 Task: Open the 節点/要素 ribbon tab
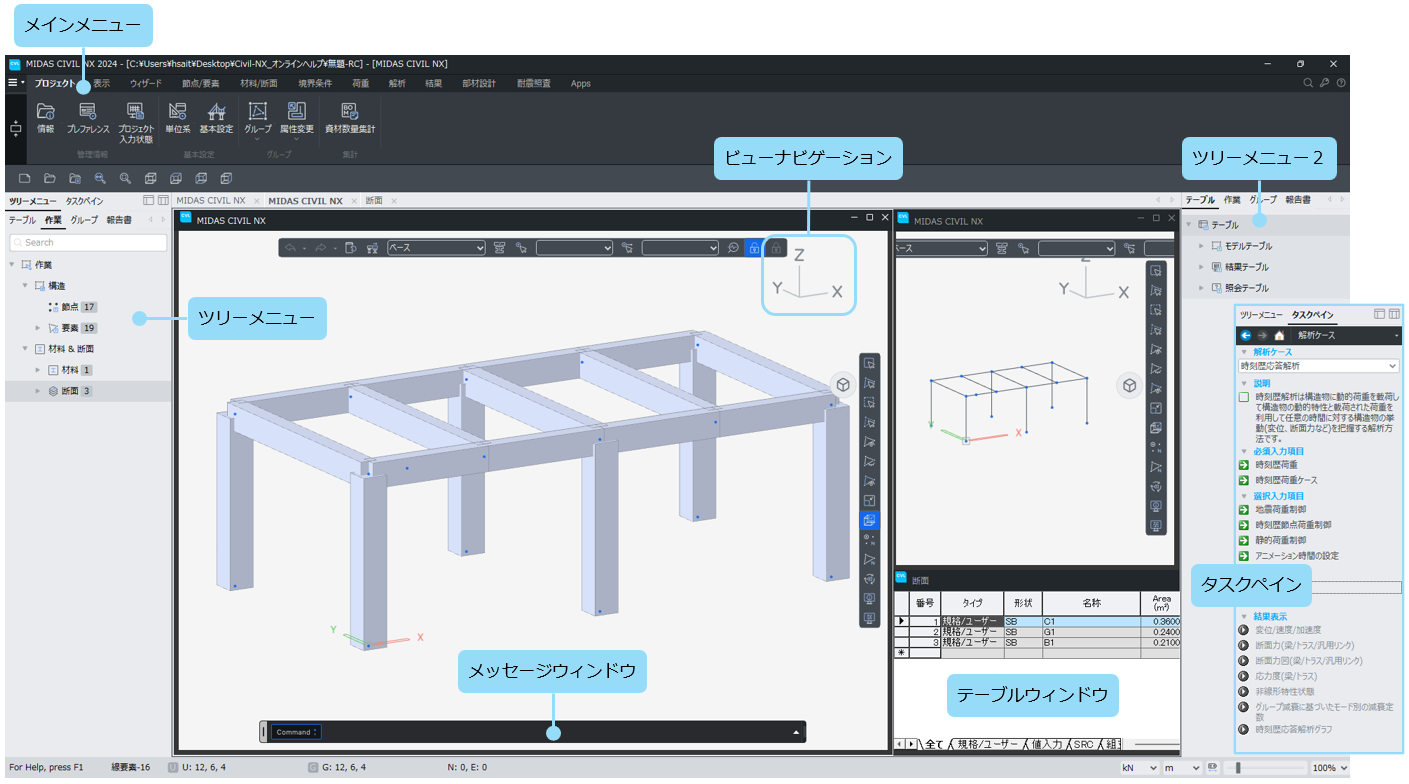[x=201, y=83]
